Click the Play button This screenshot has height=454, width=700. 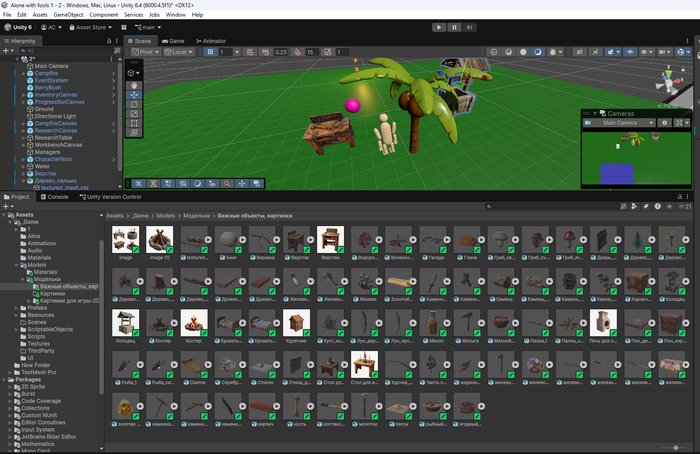point(439,27)
